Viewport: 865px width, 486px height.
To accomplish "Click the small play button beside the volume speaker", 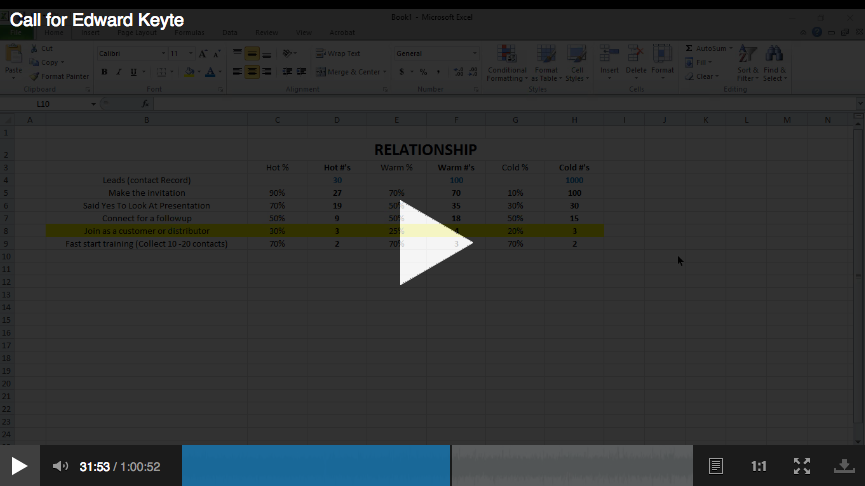I will coord(19,466).
